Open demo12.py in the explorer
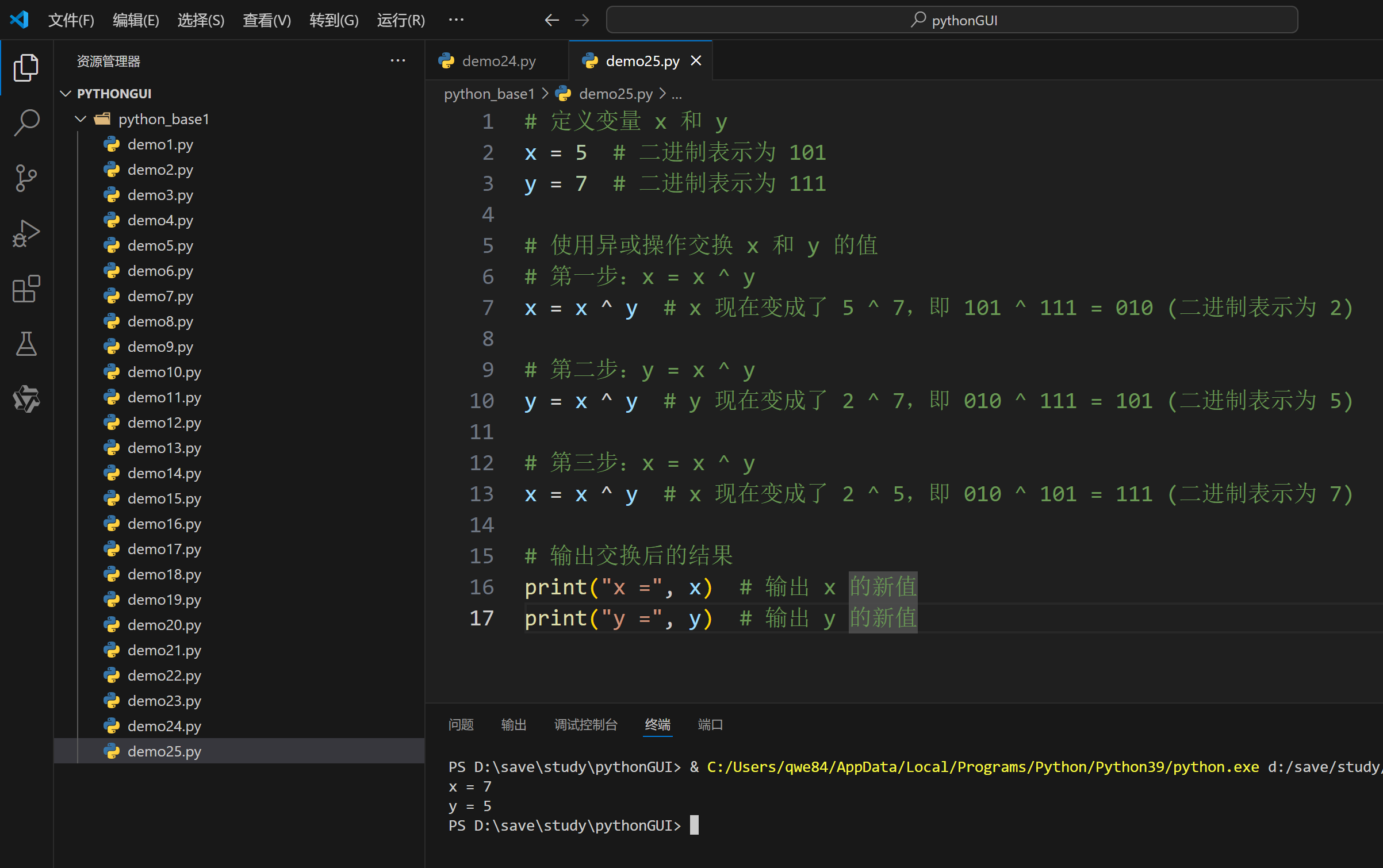Viewport: 1383px width, 868px height. (x=239, y=423)
